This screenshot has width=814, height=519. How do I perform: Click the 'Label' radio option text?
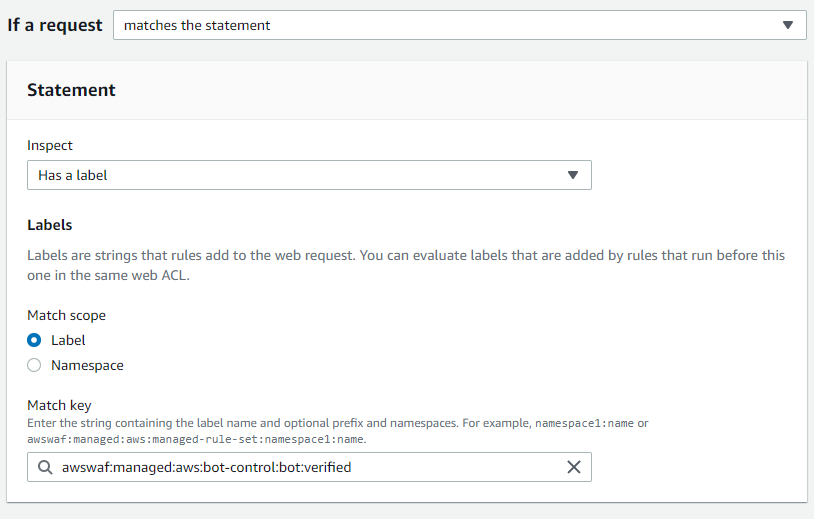point(68,340)
